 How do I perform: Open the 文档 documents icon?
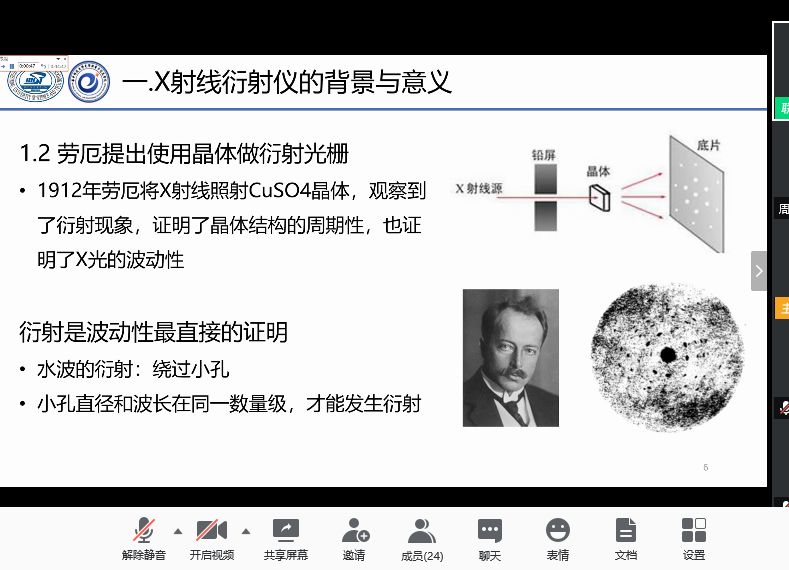click(625, 539)
